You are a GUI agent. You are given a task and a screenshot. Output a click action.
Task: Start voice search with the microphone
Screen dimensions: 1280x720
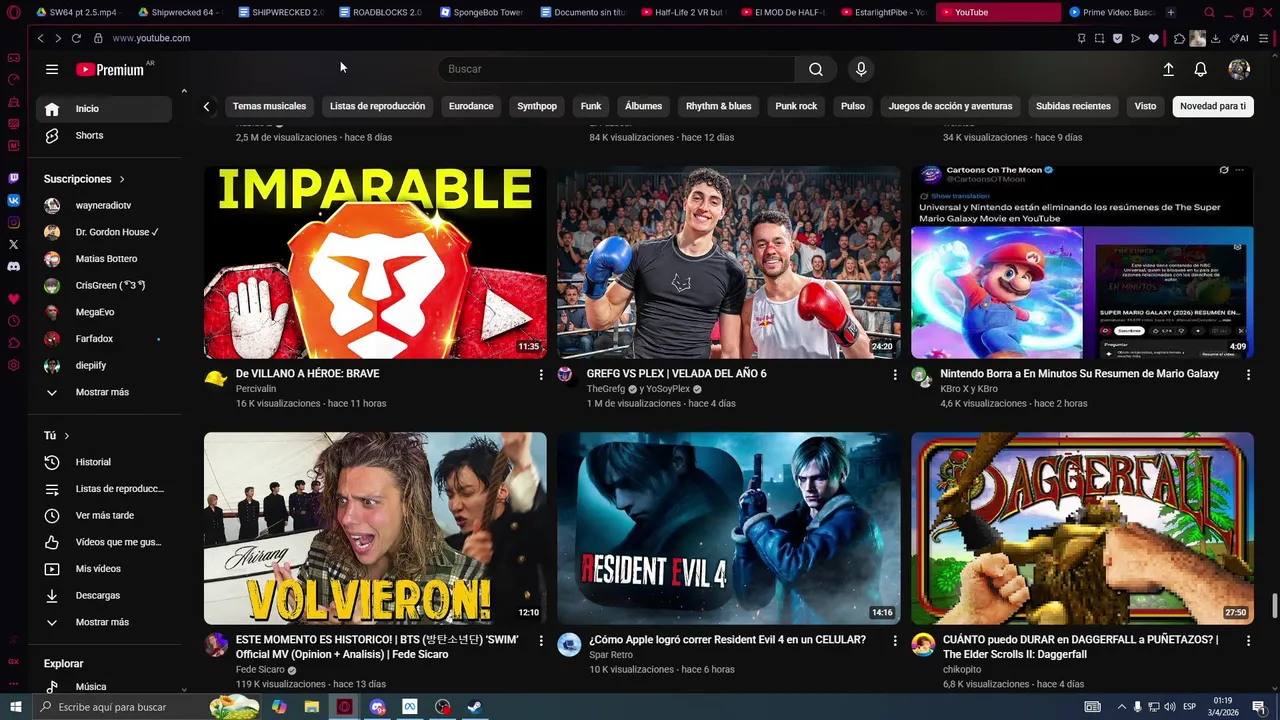coord(861,69)
